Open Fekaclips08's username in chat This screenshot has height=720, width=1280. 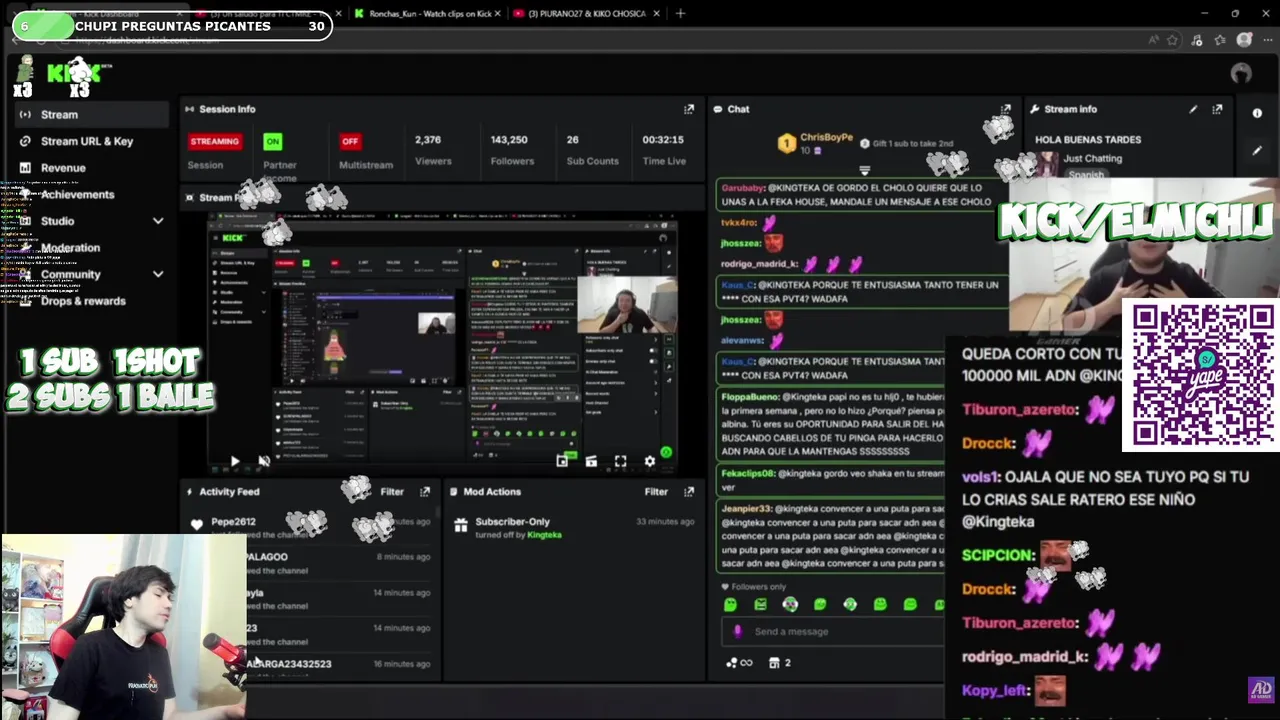pyautogui.click(x=748, y=474)
